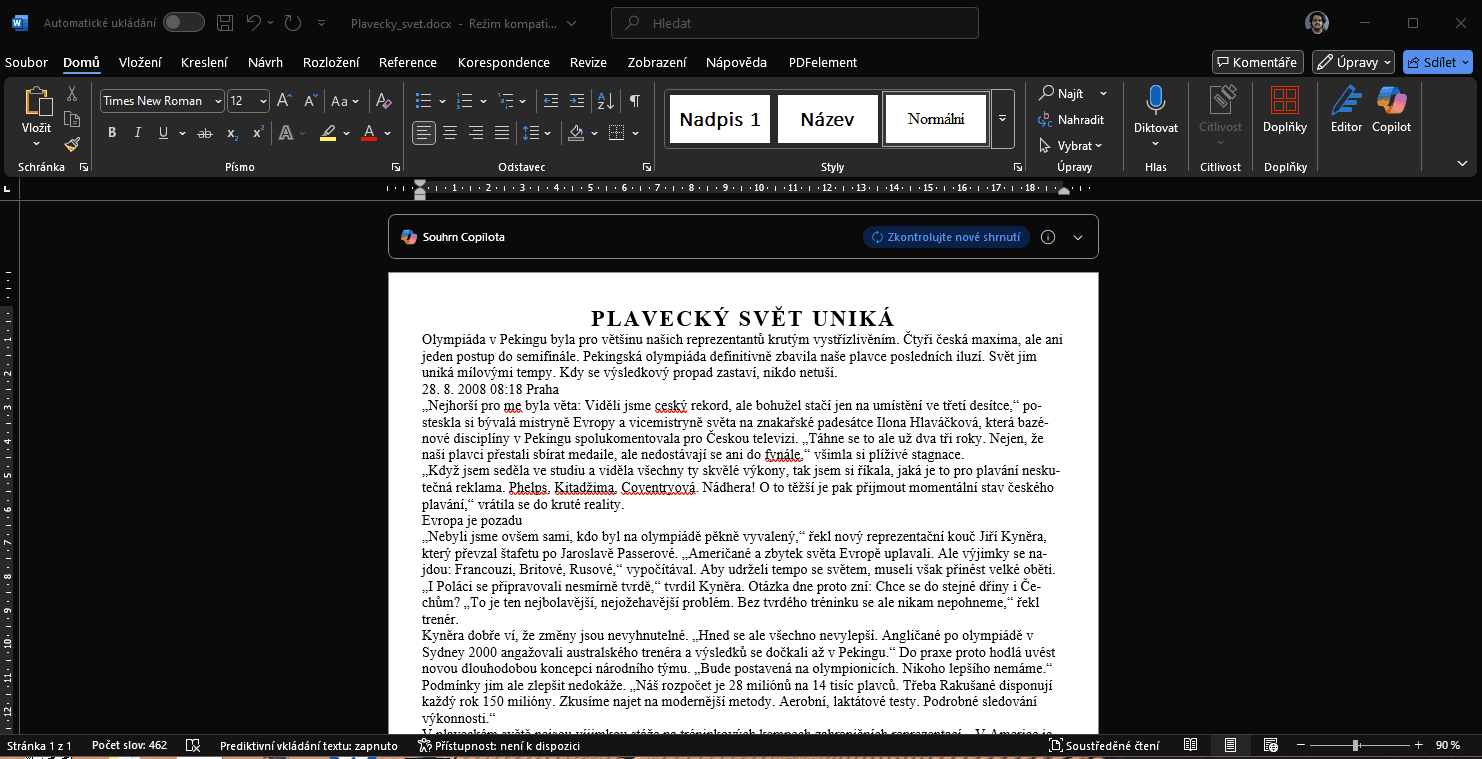The image size is (1482, 759).
Task: Switch to the Revize tab
Action: (x=588, y=62)
